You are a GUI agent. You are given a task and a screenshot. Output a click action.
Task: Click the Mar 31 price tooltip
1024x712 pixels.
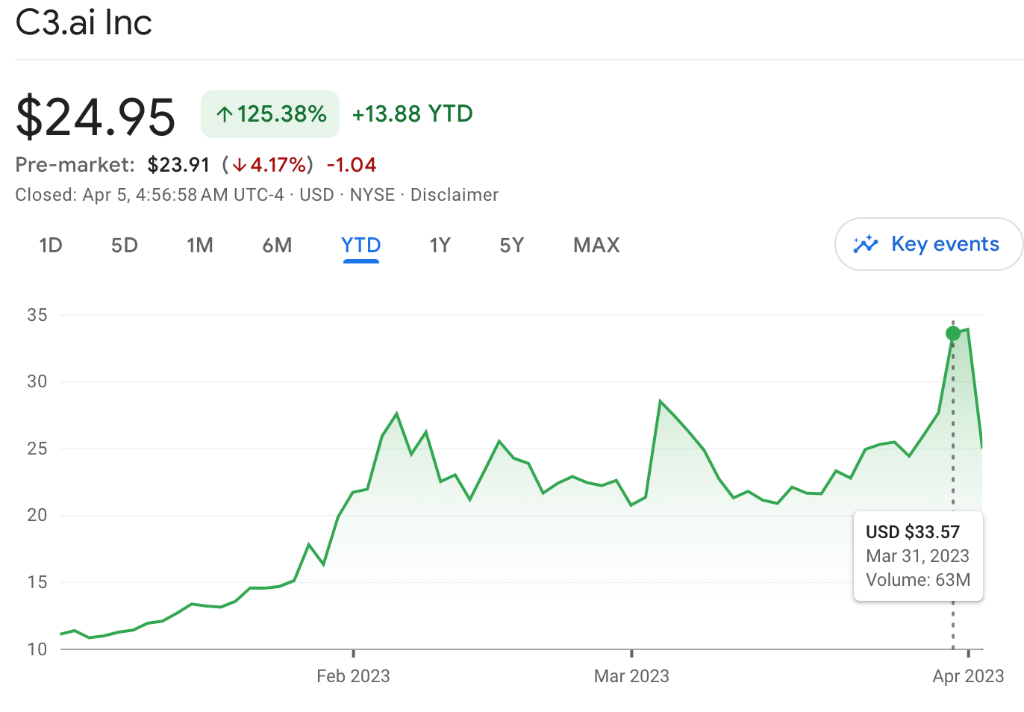(x=918, y=556)
